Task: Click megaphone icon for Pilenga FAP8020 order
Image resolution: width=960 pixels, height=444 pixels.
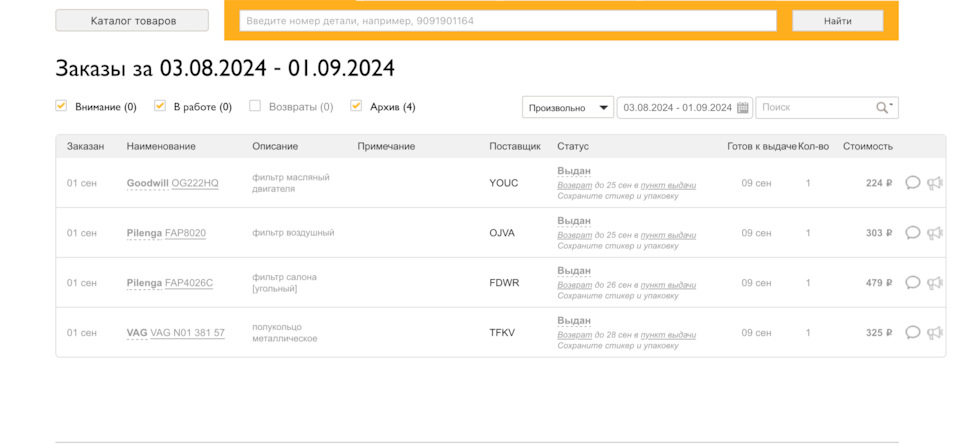Action: click(x=934, y=233)
